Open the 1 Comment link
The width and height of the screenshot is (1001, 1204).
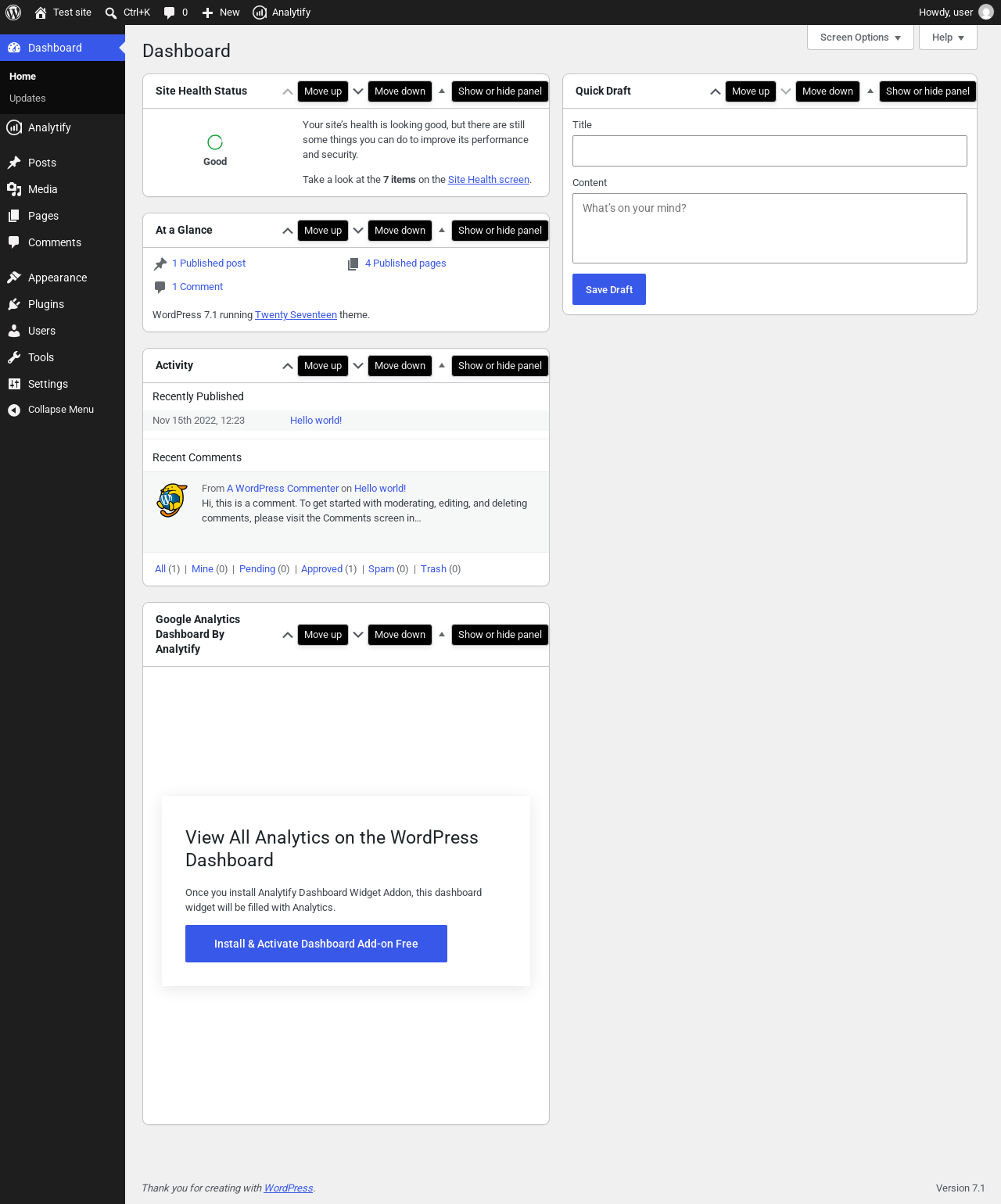[x=197, y=287]
